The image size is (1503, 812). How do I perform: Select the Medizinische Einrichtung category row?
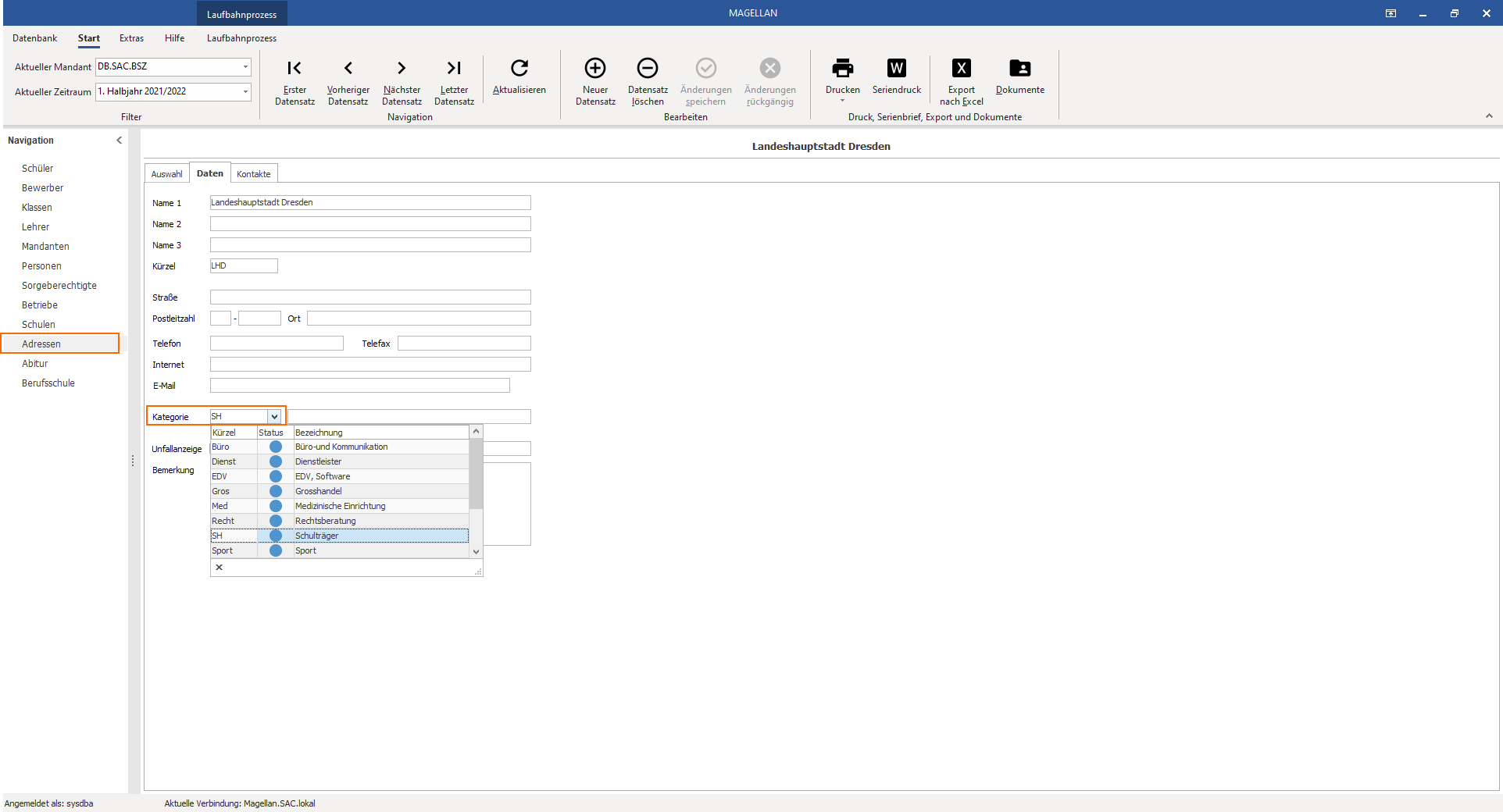[340, 506]
